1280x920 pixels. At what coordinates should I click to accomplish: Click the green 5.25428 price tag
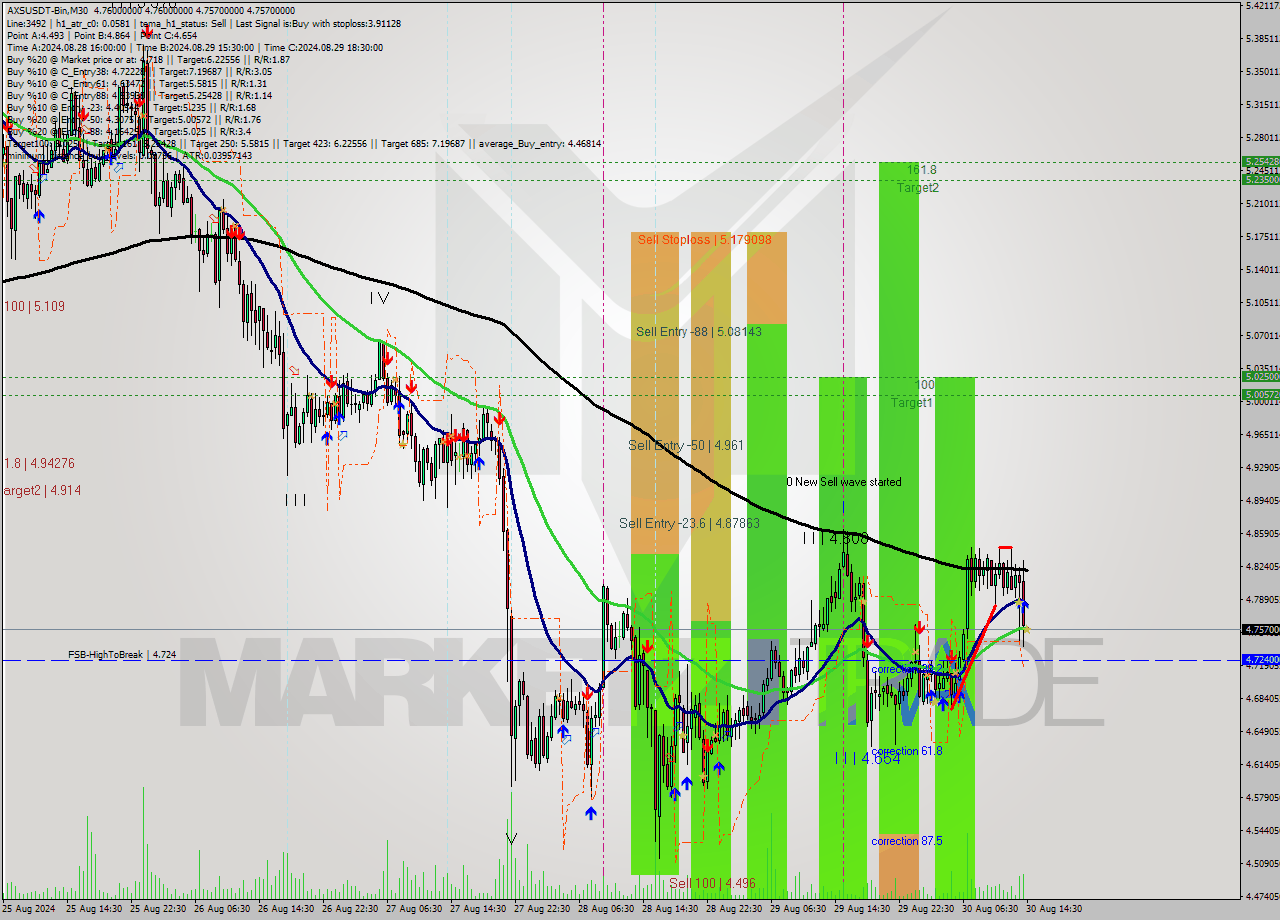[1260, 161]
